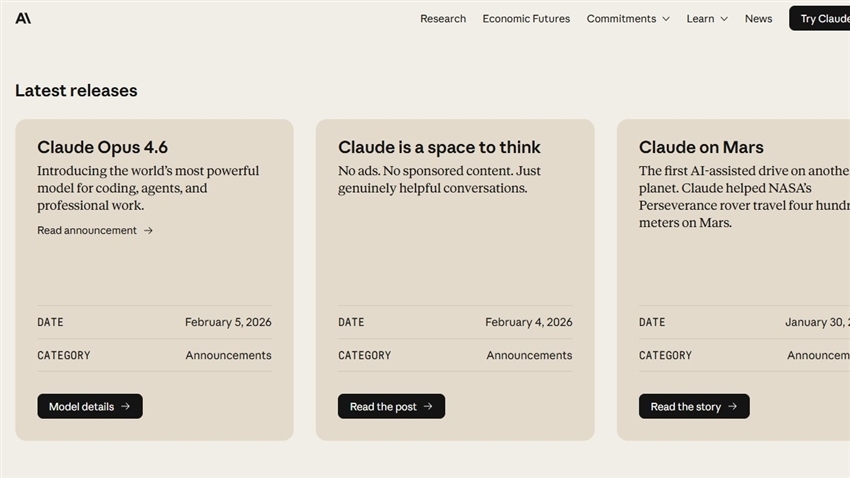Click the Read announcement link
Viewport: 850px width, 478px height.
tap(87, 231)
